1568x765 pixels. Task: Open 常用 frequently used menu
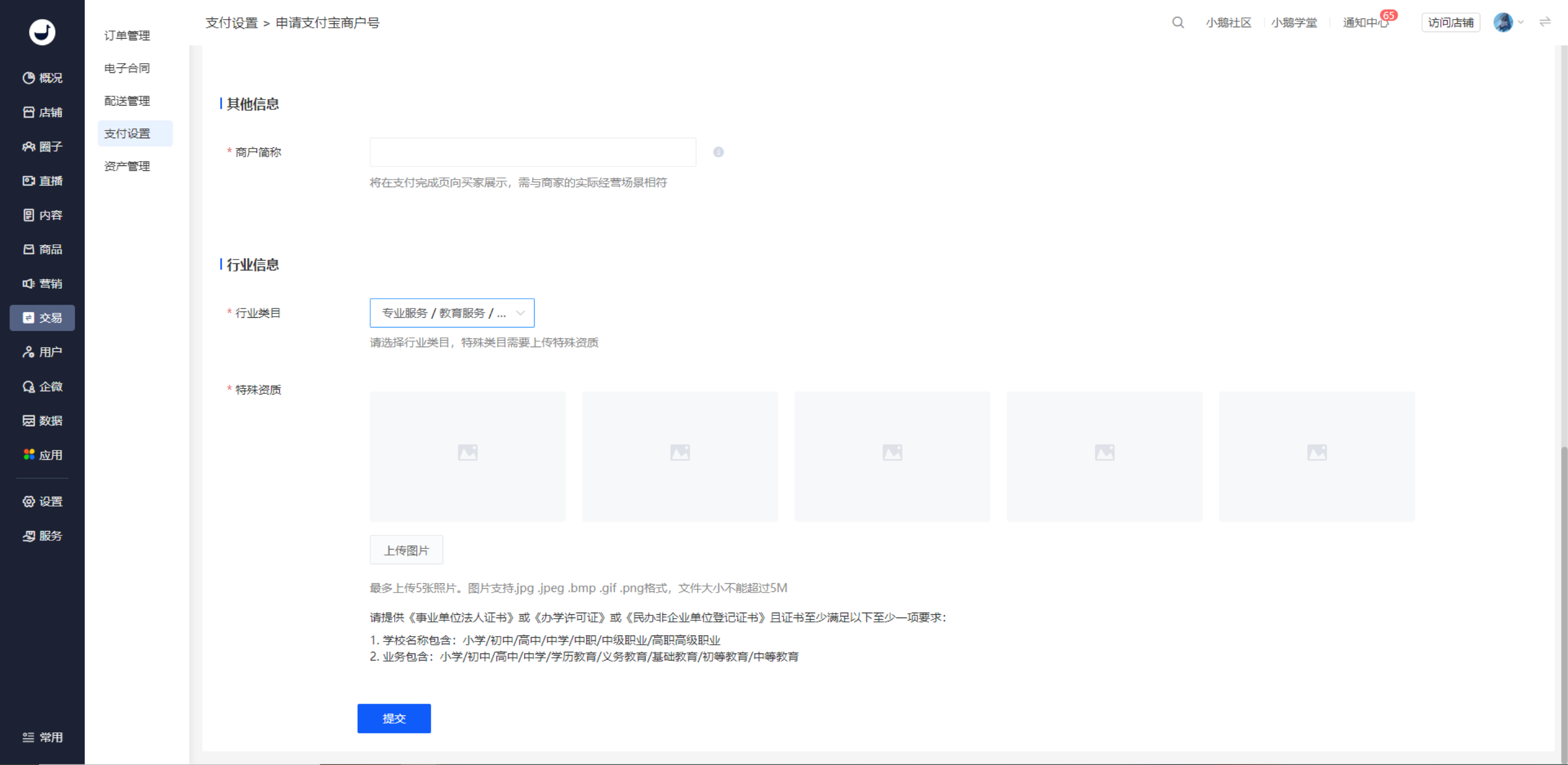point(42,737)
